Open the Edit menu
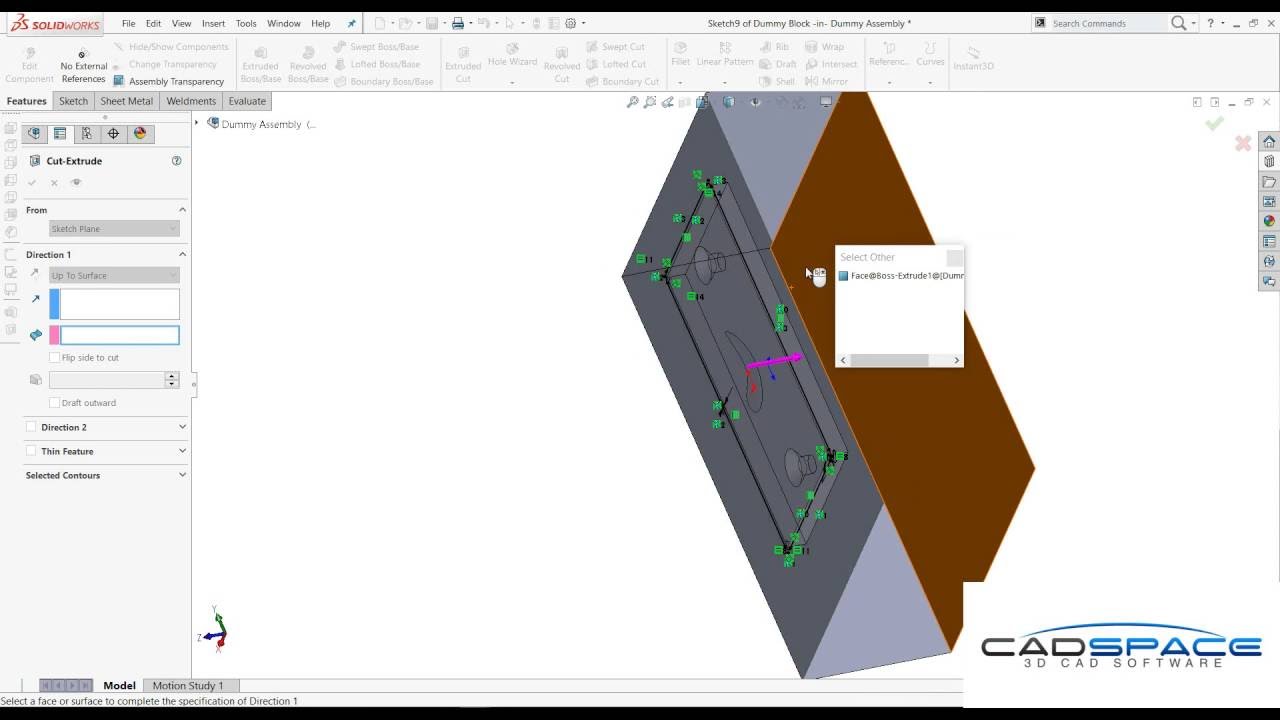 [x=153, y=23]
